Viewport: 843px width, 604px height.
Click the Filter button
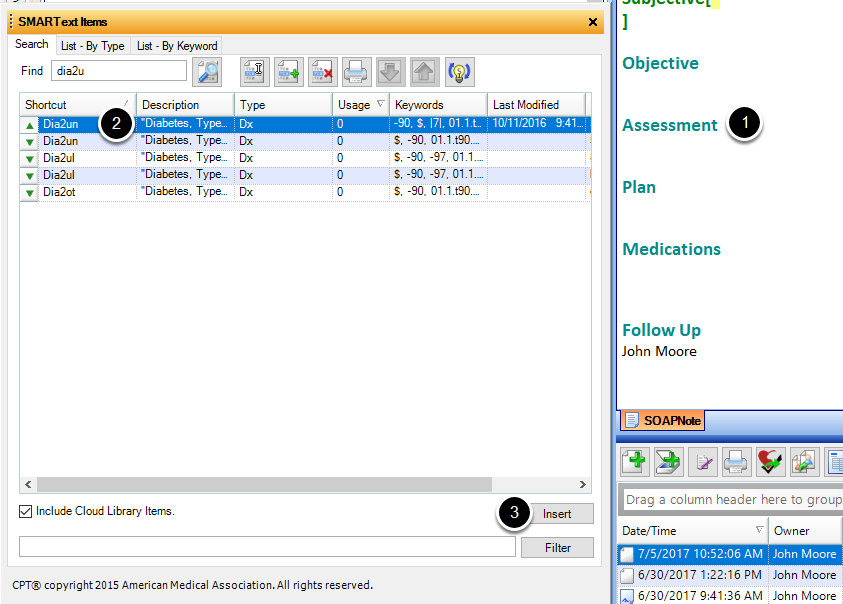click(557, 548)
